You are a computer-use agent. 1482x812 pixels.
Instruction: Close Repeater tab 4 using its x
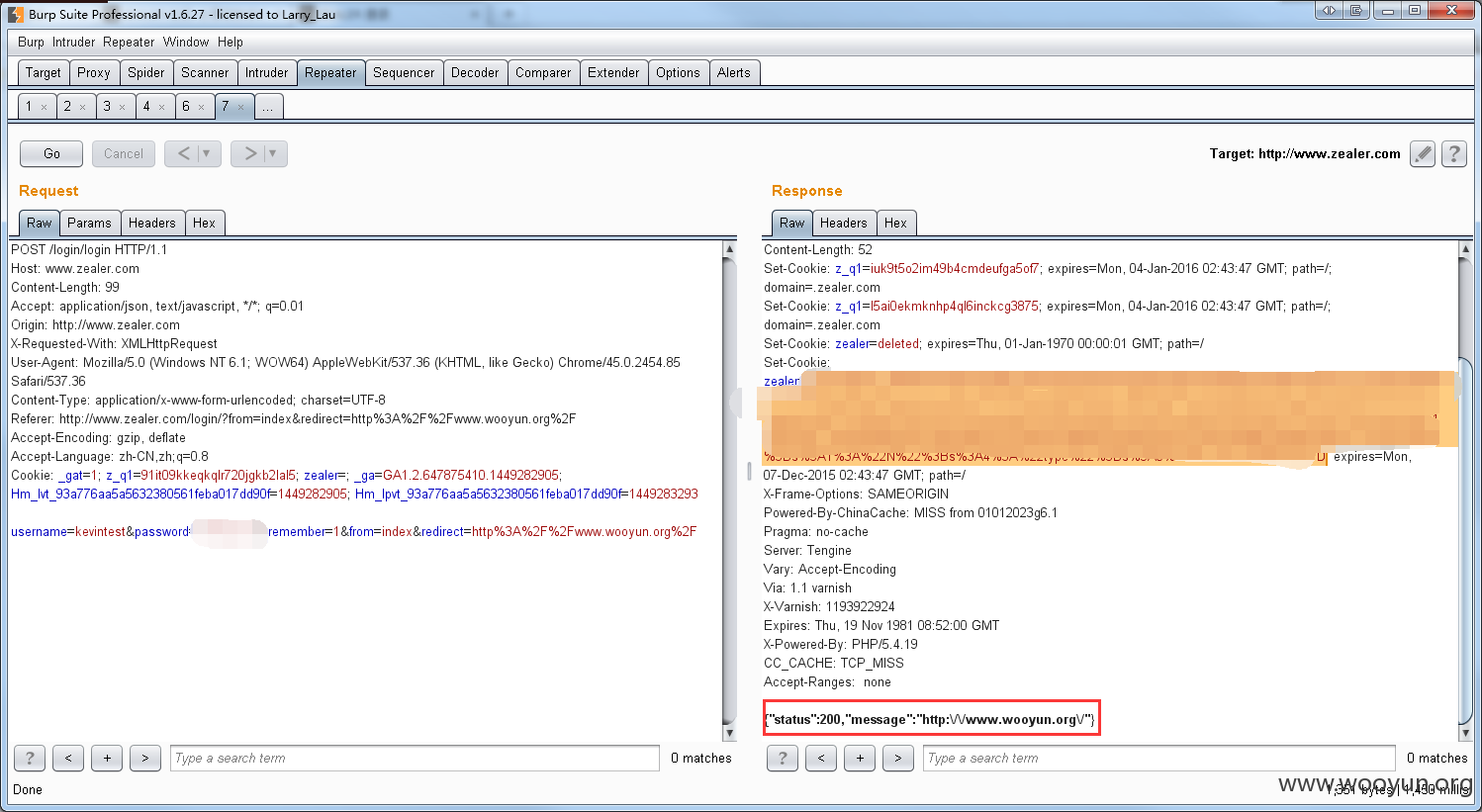tap(161, 107)
